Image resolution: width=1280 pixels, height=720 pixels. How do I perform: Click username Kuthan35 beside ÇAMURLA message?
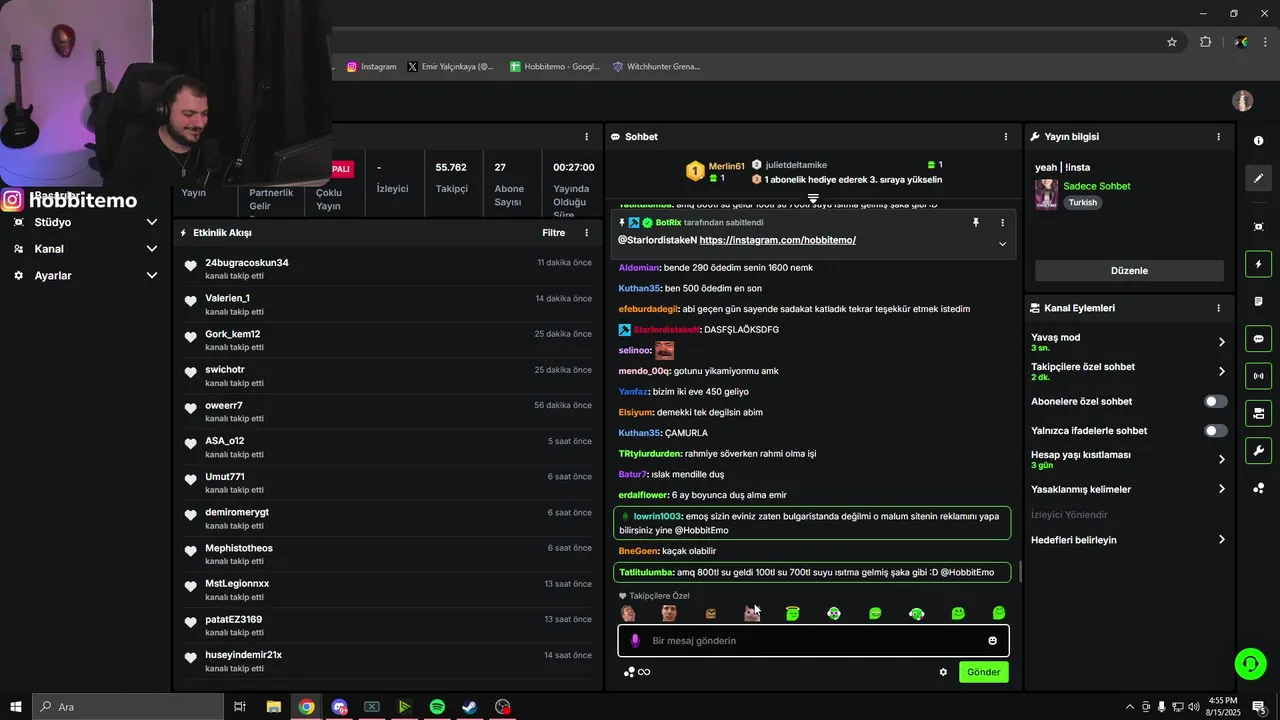[639, 433]
